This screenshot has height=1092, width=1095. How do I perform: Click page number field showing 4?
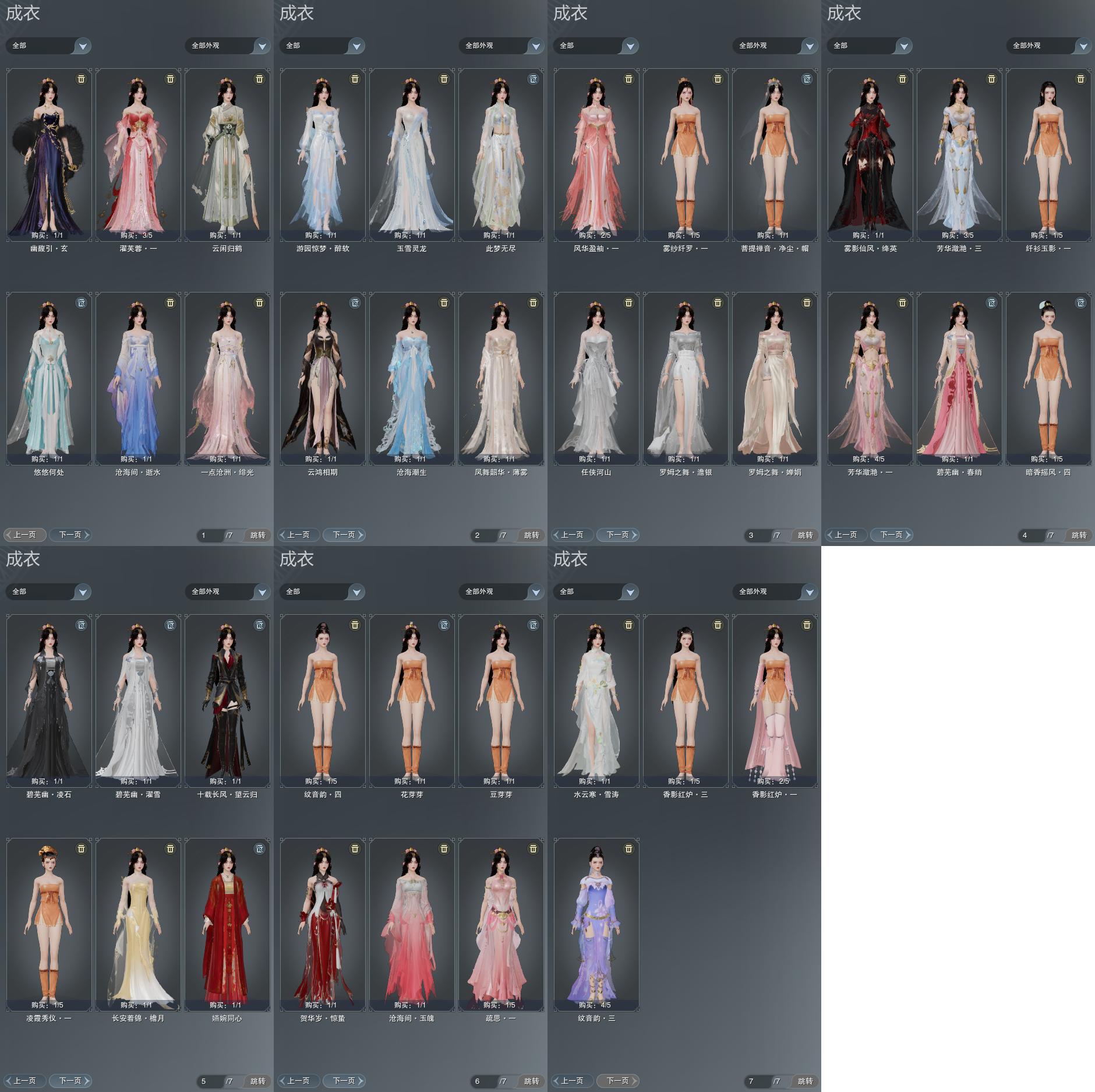(x=1032, y=535)
